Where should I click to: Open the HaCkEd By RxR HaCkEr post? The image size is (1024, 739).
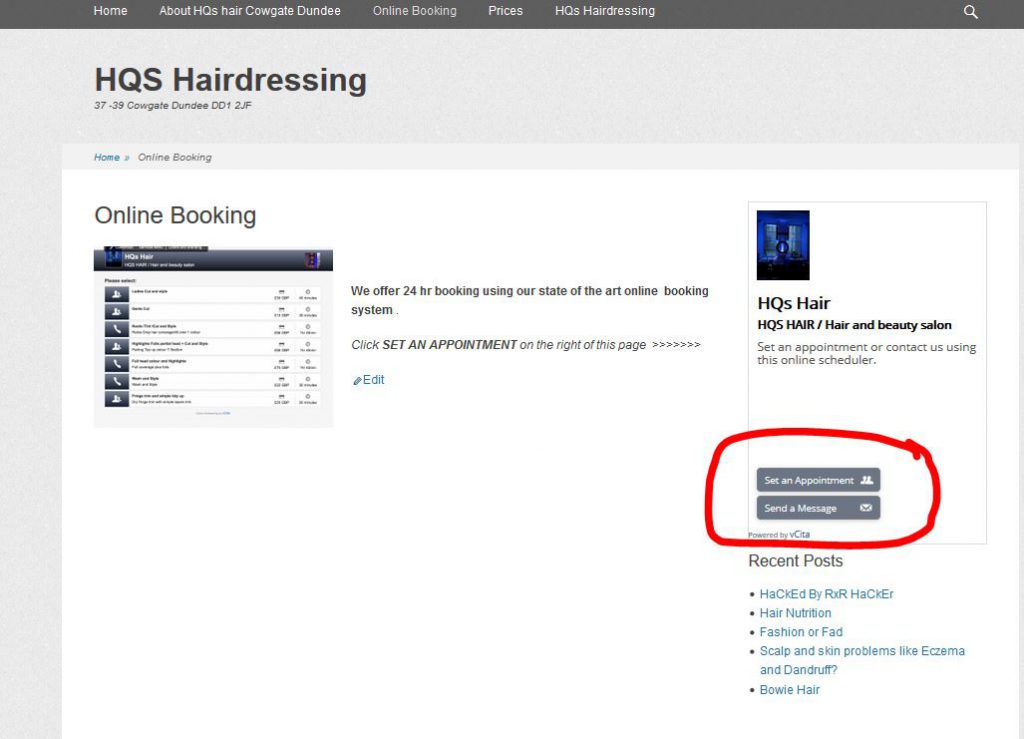pos(826,594)
